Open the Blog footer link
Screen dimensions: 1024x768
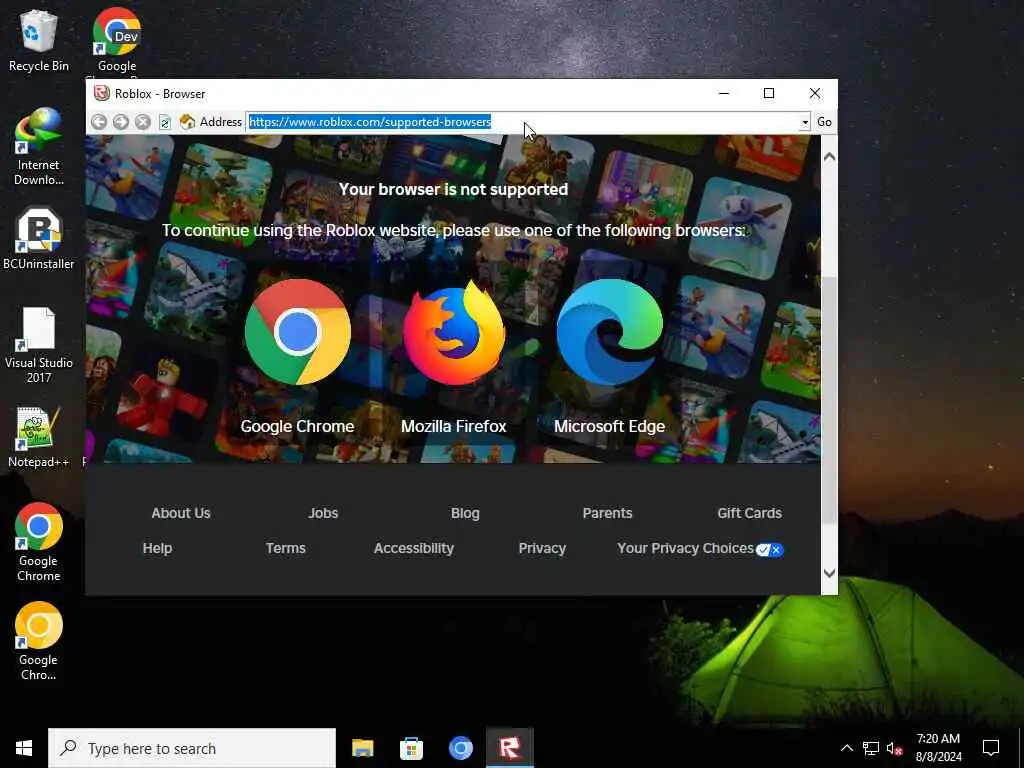tap(465, 513)
